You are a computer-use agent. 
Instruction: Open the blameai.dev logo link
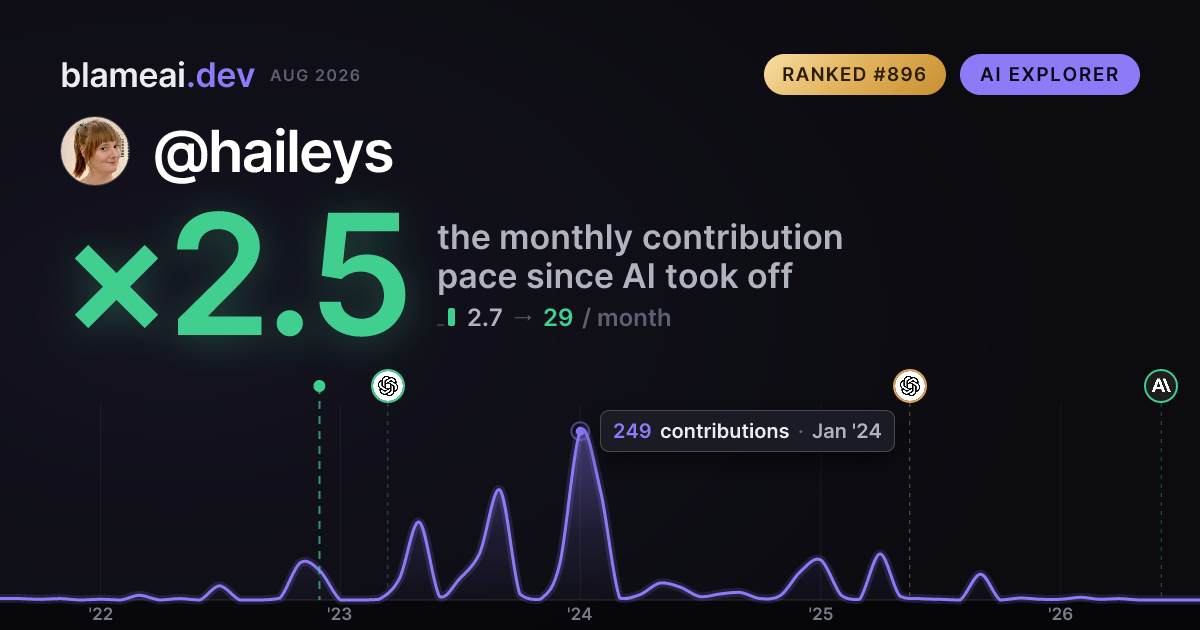158,75
